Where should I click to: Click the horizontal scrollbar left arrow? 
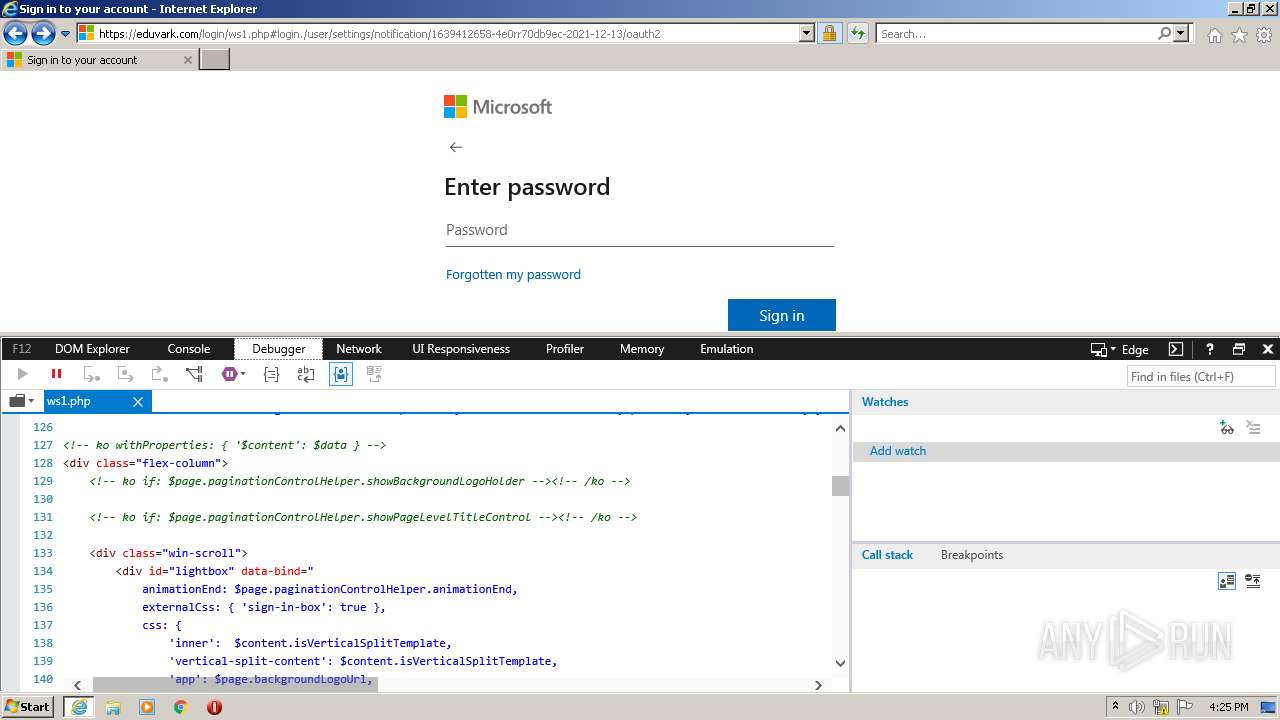click(x=77, y=685)
